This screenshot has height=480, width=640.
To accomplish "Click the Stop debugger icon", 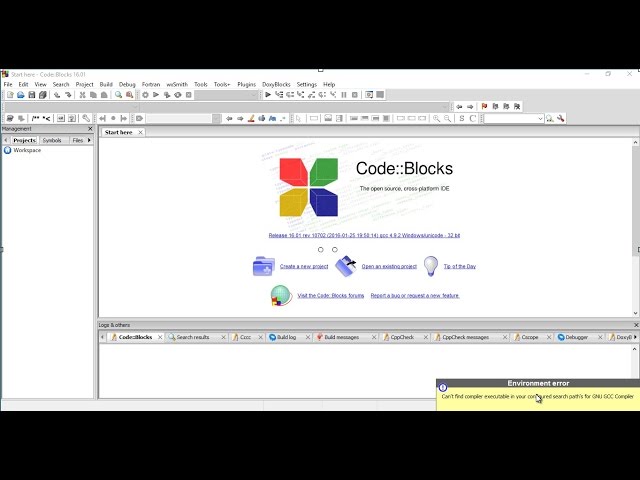I will [355, 95].
